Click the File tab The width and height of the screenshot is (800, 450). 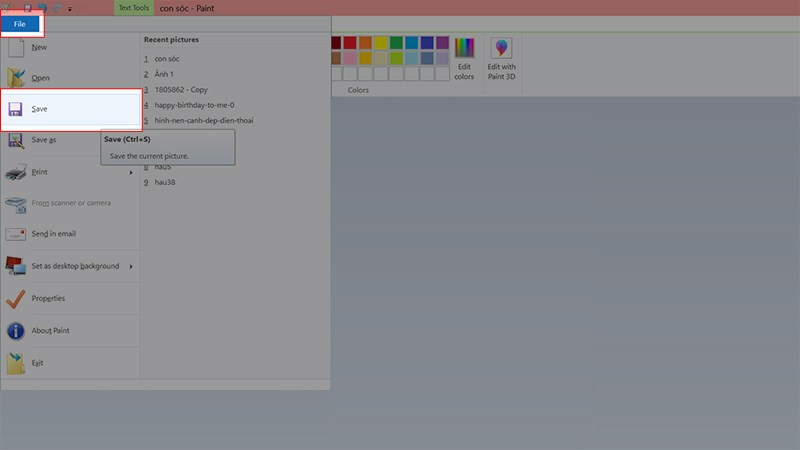[x=21, y=24]
